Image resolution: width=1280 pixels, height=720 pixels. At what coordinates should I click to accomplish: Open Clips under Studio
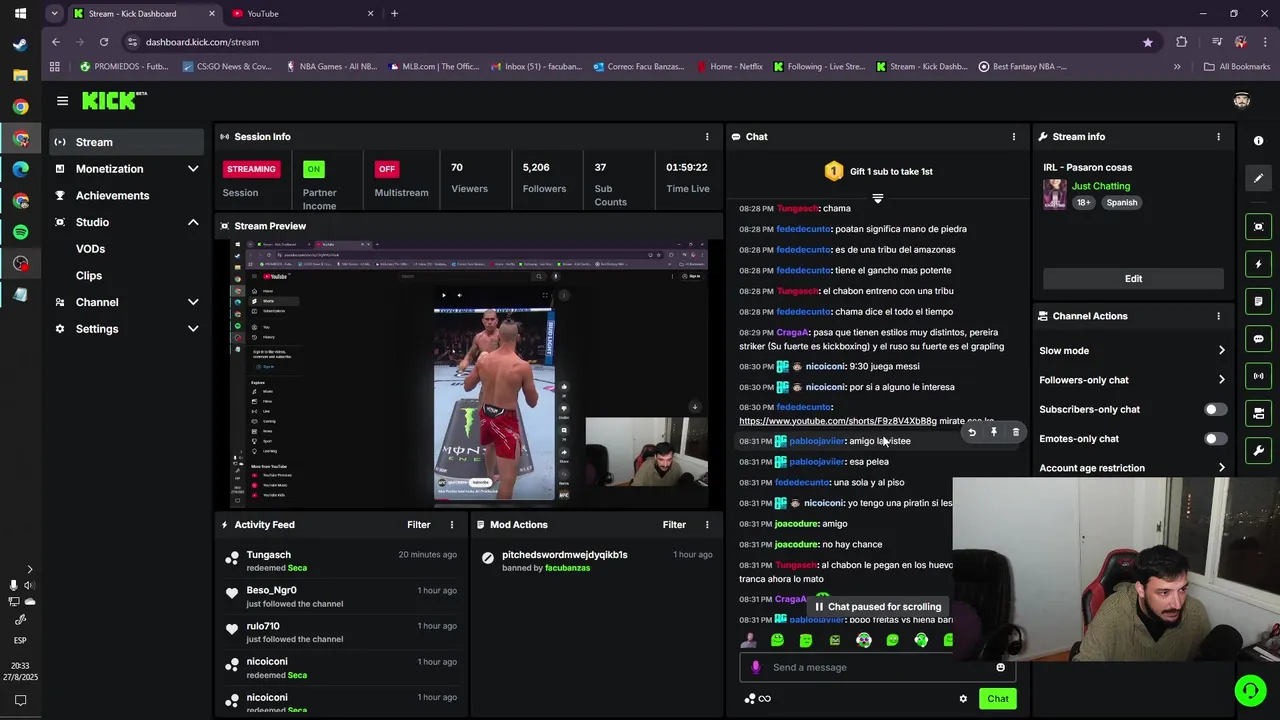pyautogui.click(x=89, y=276)
